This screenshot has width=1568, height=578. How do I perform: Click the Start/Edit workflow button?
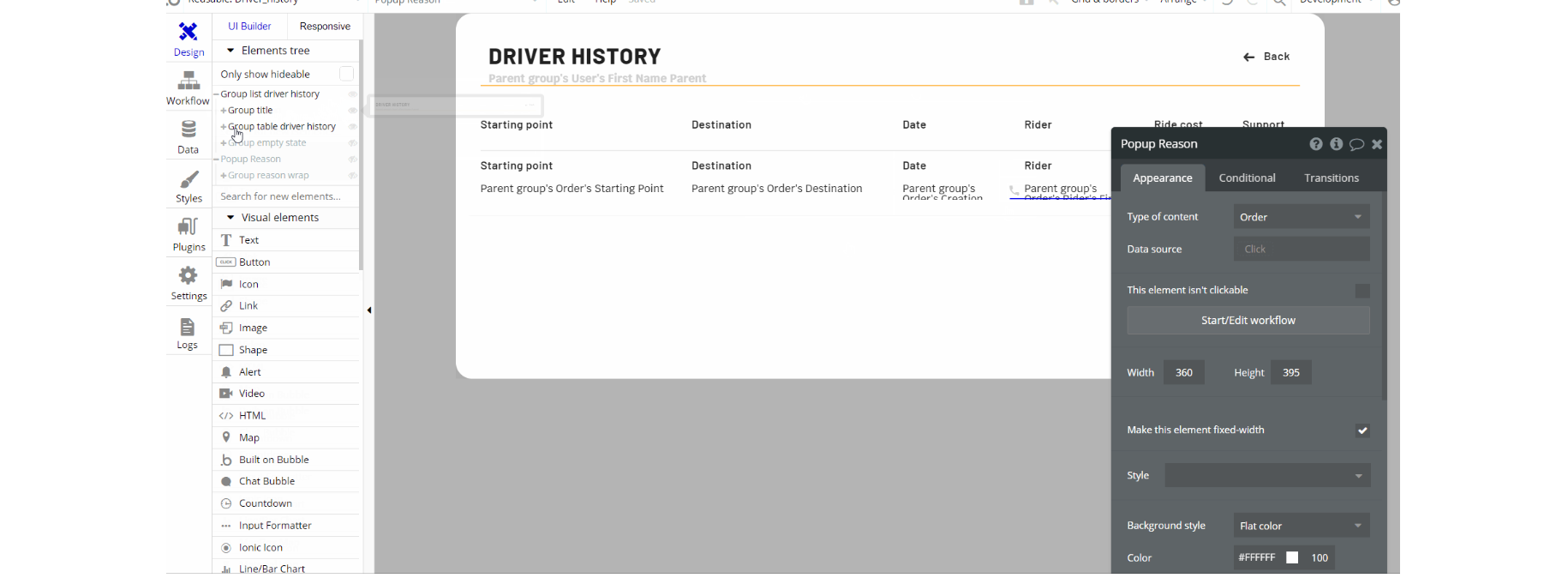coord(1248,320)
